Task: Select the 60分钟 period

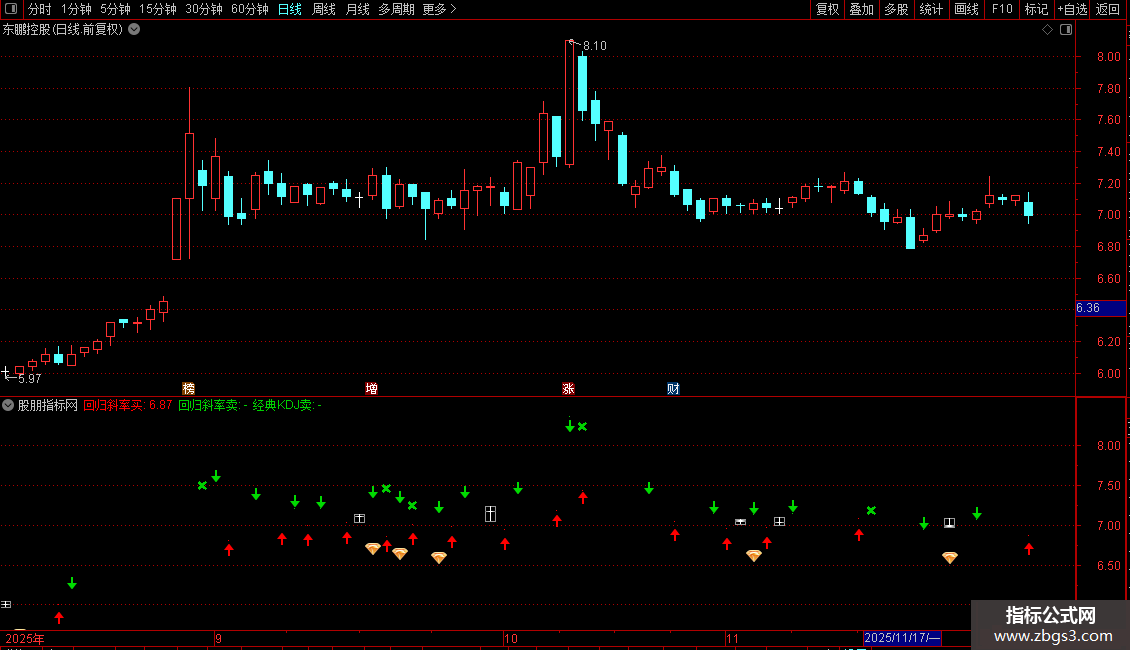Action: pos(249,9)
